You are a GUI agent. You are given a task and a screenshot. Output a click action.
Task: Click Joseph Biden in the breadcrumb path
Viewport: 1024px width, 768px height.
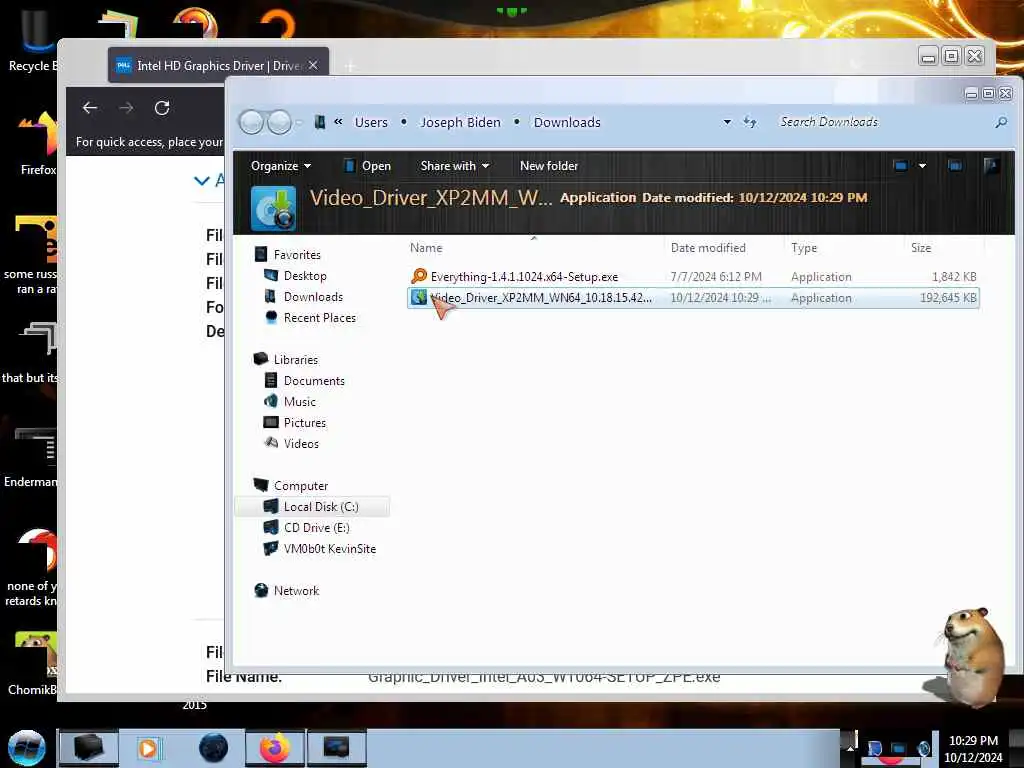460,122
